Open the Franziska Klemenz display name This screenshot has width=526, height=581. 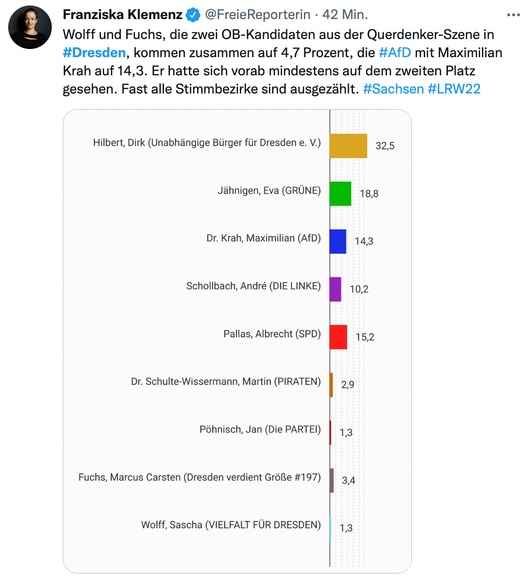(x=123, y=14)
